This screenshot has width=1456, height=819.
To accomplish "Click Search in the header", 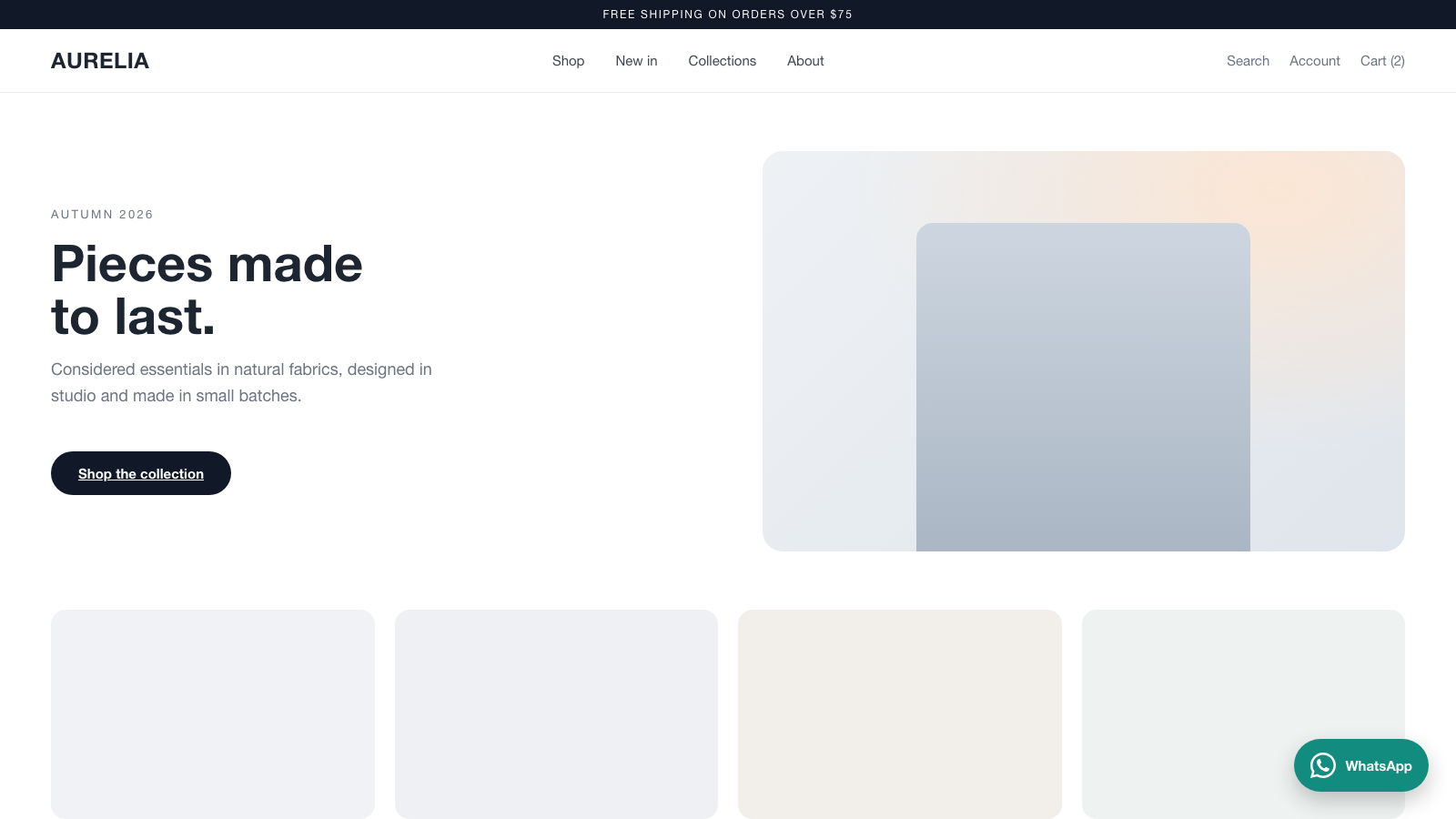I will 1248,61.
